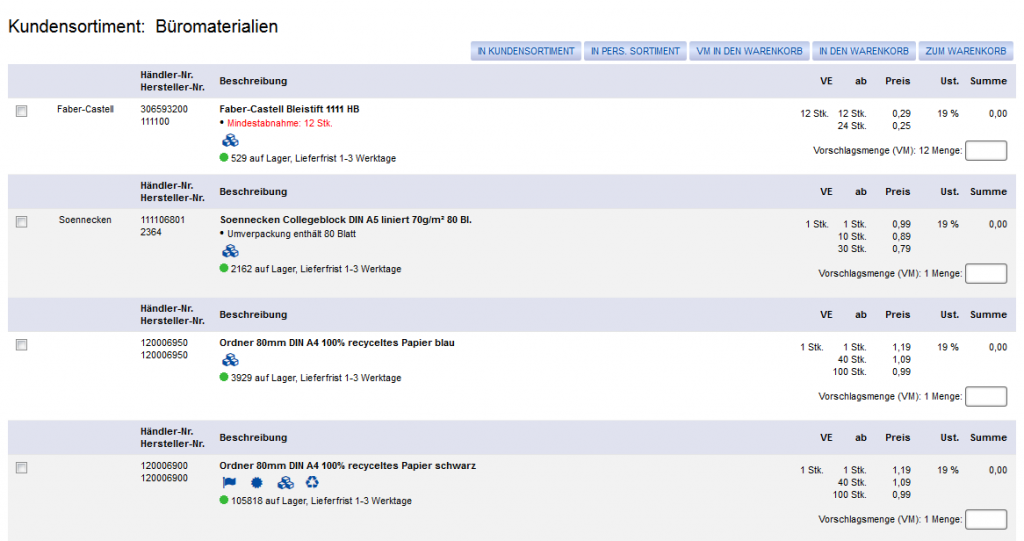Click the blue flag icon under Ordner schwarz

229,483
